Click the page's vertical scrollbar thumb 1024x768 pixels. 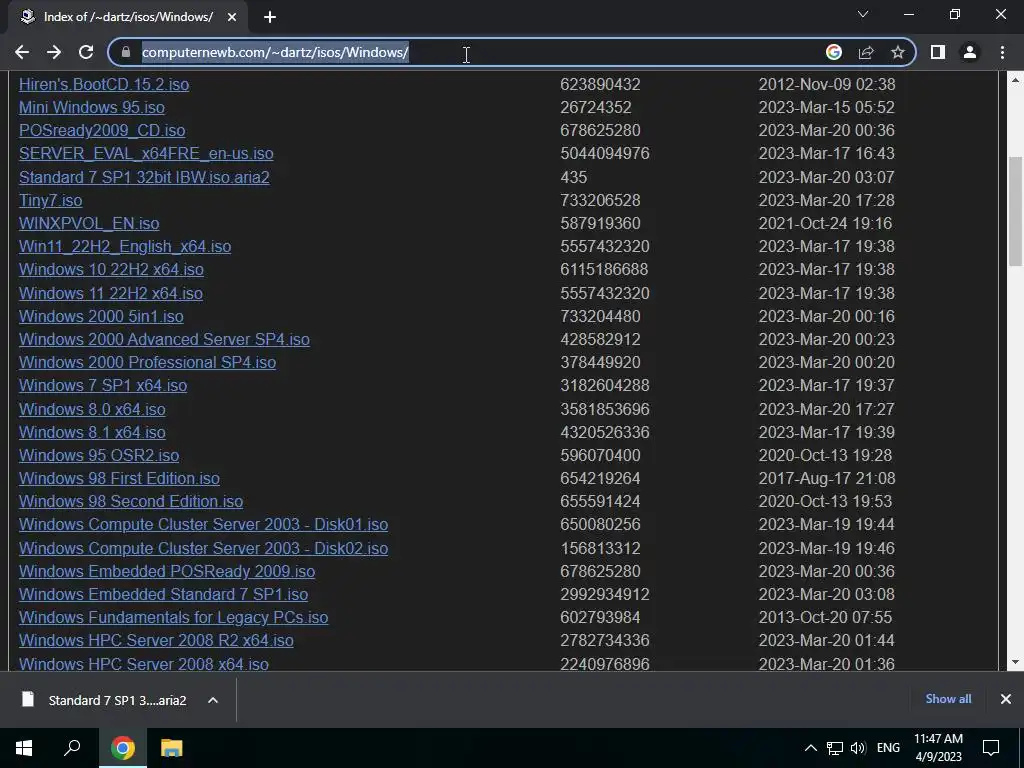(x=1015, y=211)
